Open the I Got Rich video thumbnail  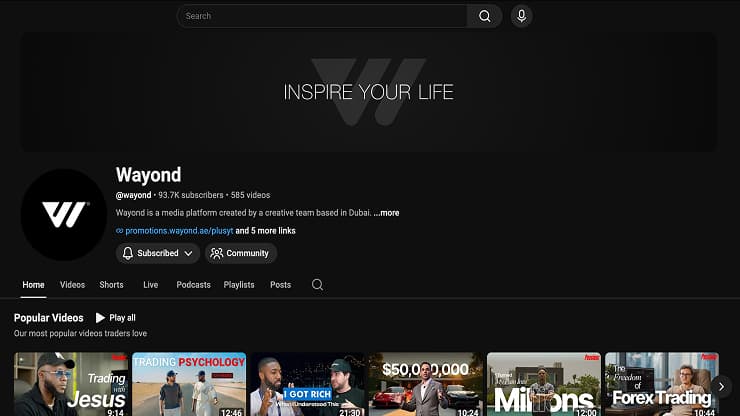click(x=307, y=384)
